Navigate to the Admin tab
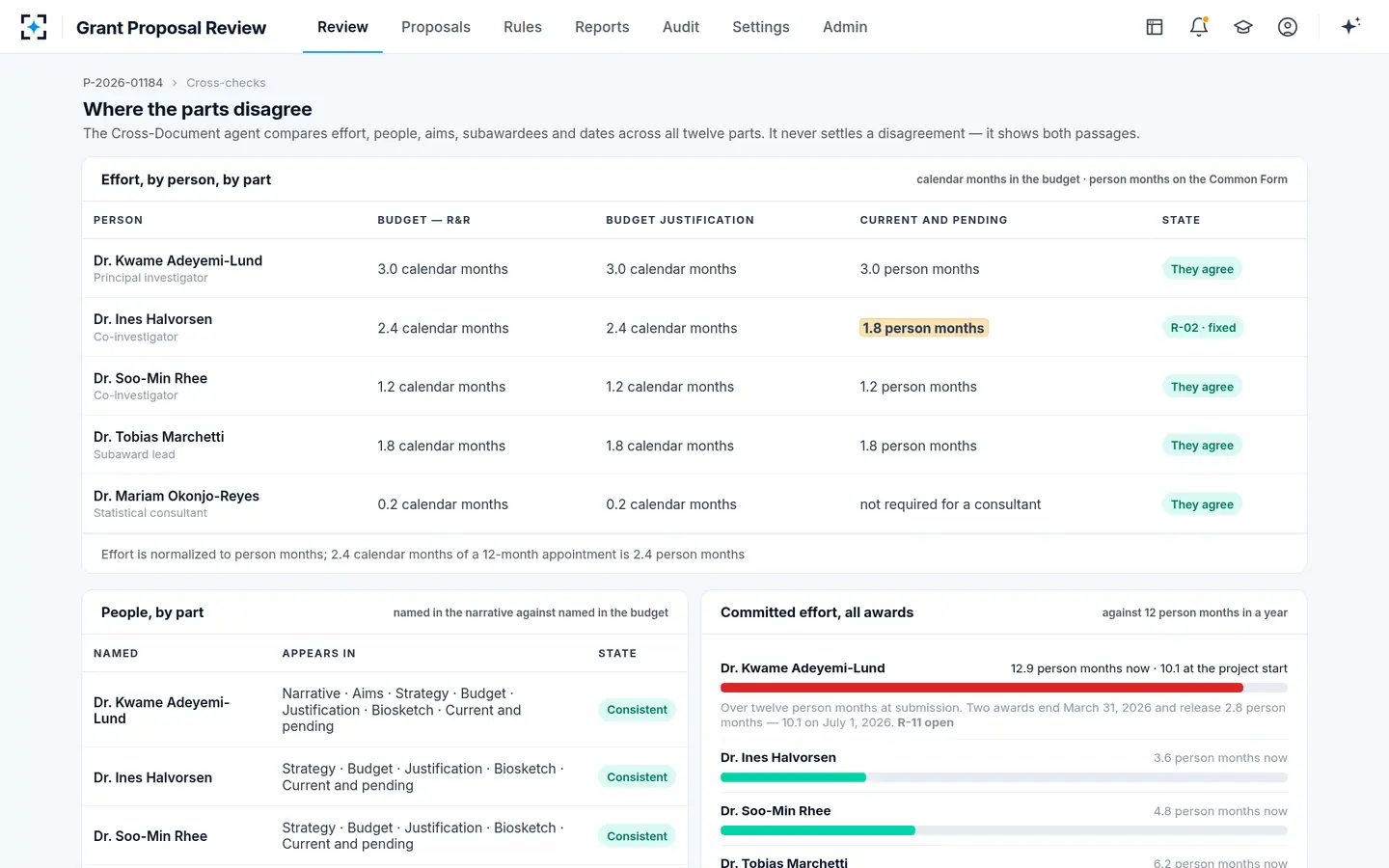 (845, 27)
